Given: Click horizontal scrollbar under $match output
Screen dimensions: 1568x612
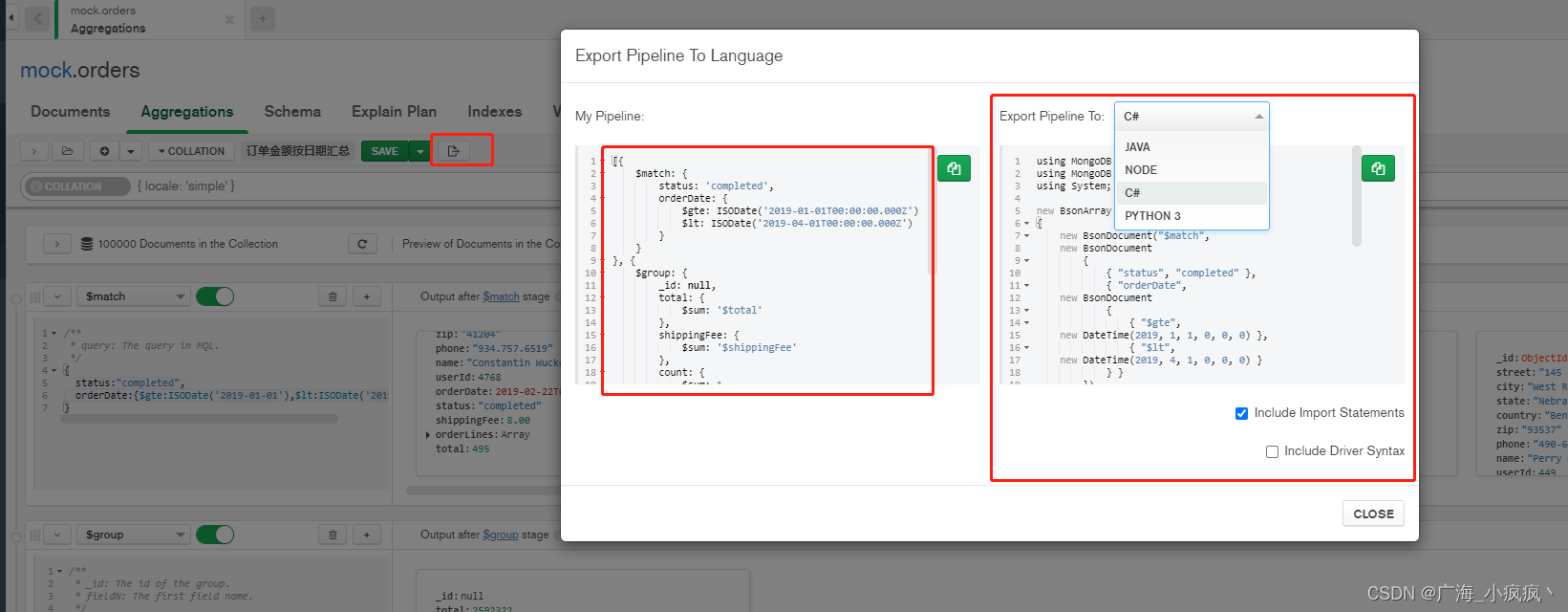Looking at the screenshot, I should point(483,491).
